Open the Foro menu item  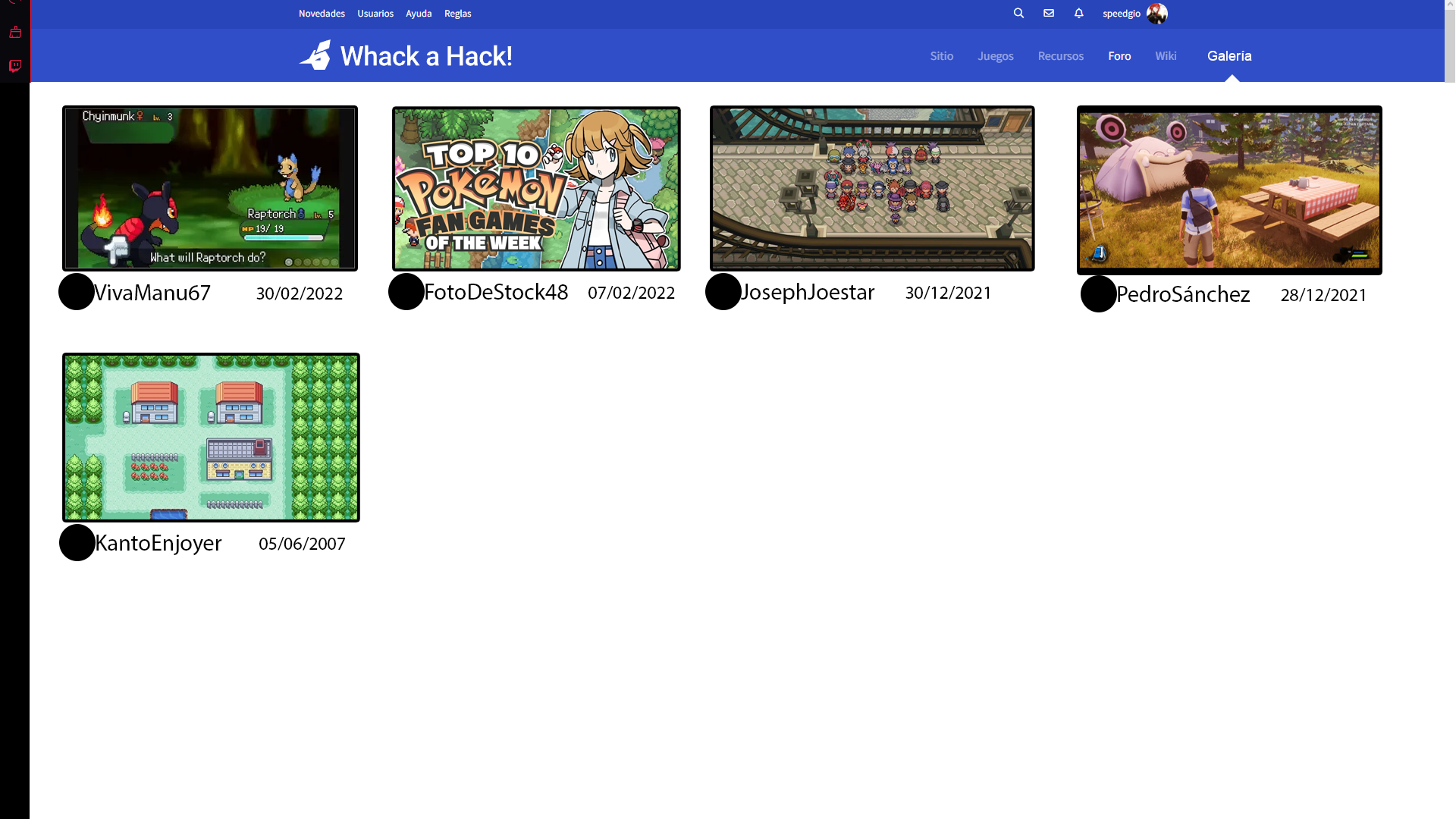pos(1119,56)
